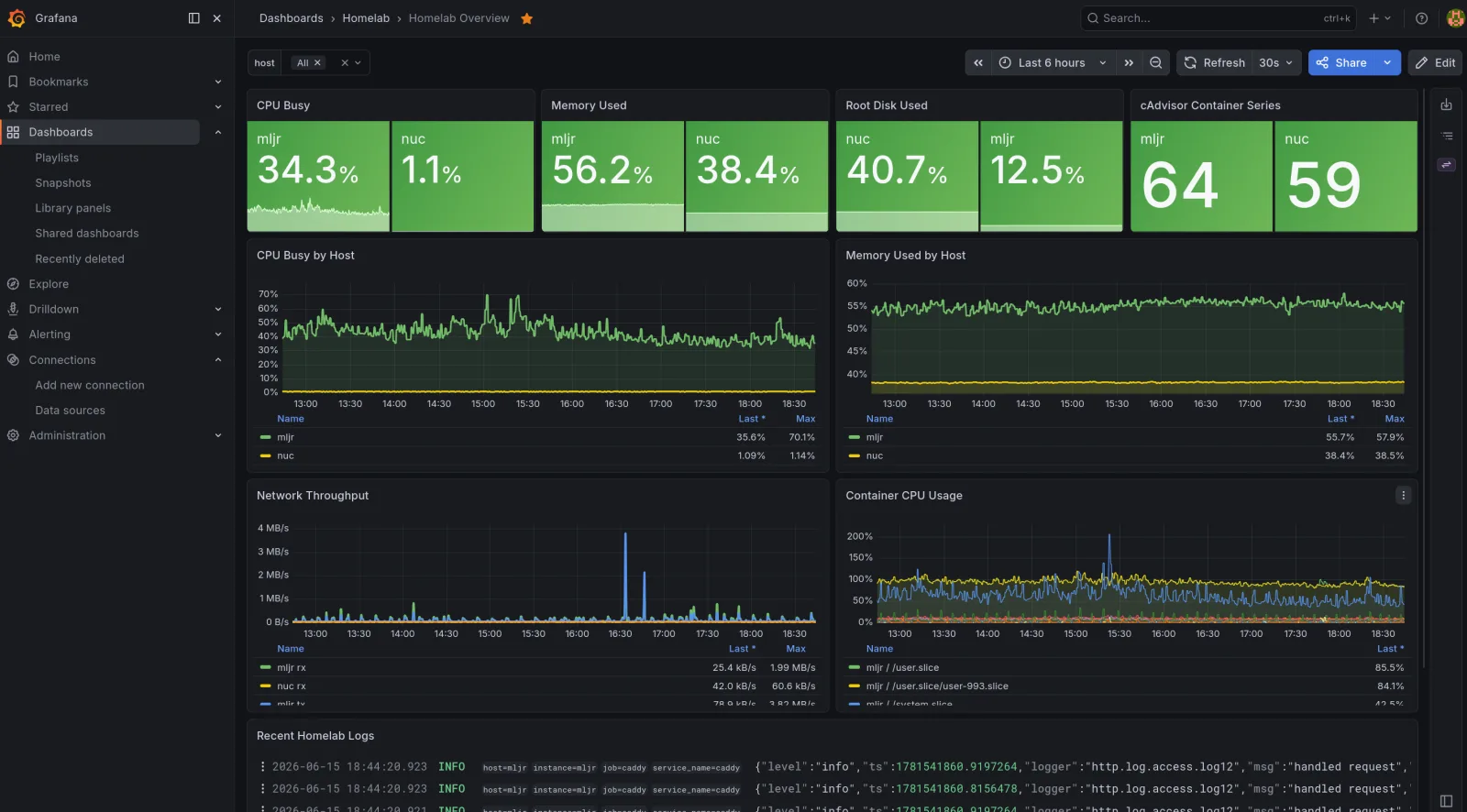Viewport: 1467px width, 812px height.
Task: Open Shared dashboards in sidebar
Action: tap(87, 234)
